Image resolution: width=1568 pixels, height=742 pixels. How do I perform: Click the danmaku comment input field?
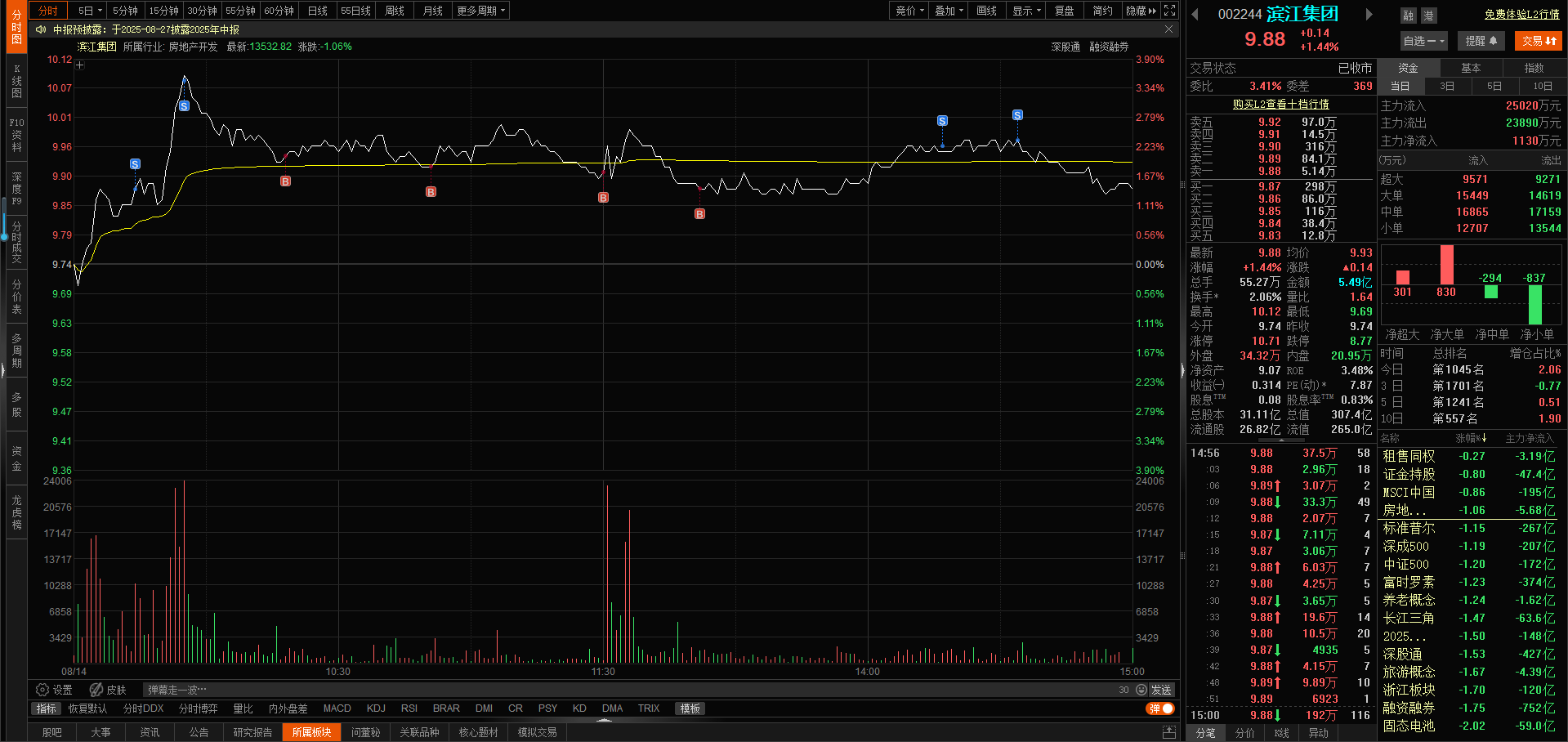(x=629, y=690)
